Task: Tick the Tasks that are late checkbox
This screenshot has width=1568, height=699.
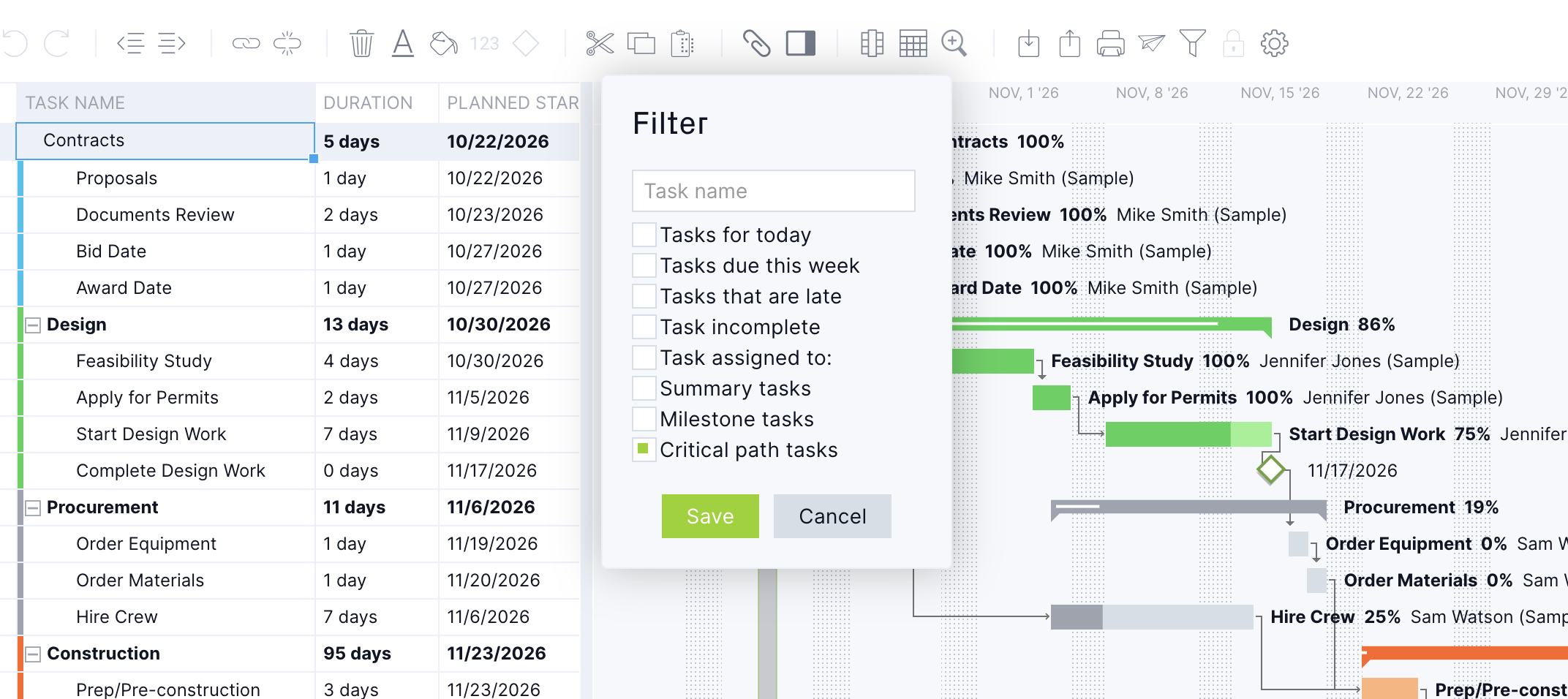Action: tap(644, 296)
